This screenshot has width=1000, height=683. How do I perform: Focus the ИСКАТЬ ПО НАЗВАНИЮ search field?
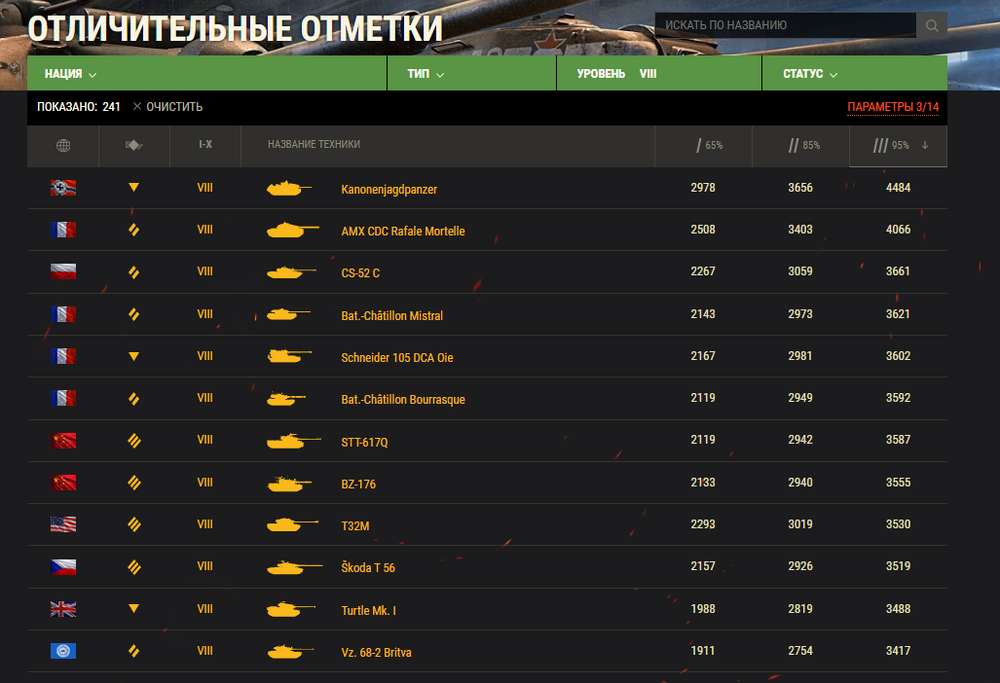[x=785, y=26]
